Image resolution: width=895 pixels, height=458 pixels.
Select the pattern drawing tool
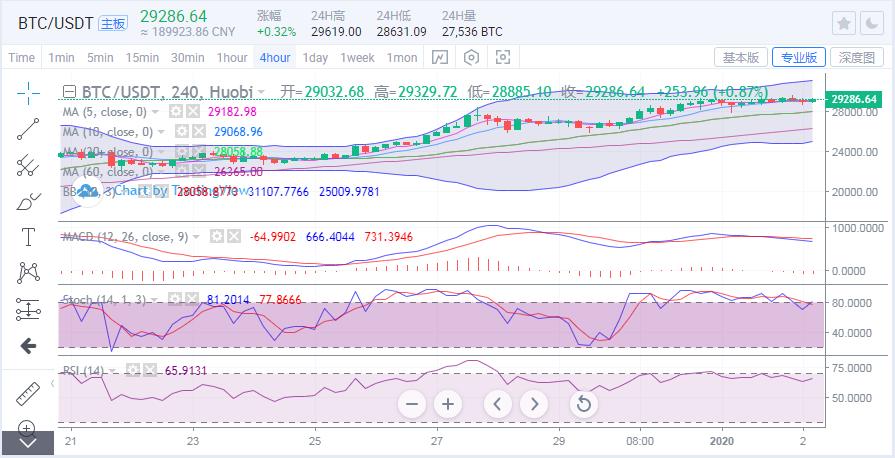[27, 273]
